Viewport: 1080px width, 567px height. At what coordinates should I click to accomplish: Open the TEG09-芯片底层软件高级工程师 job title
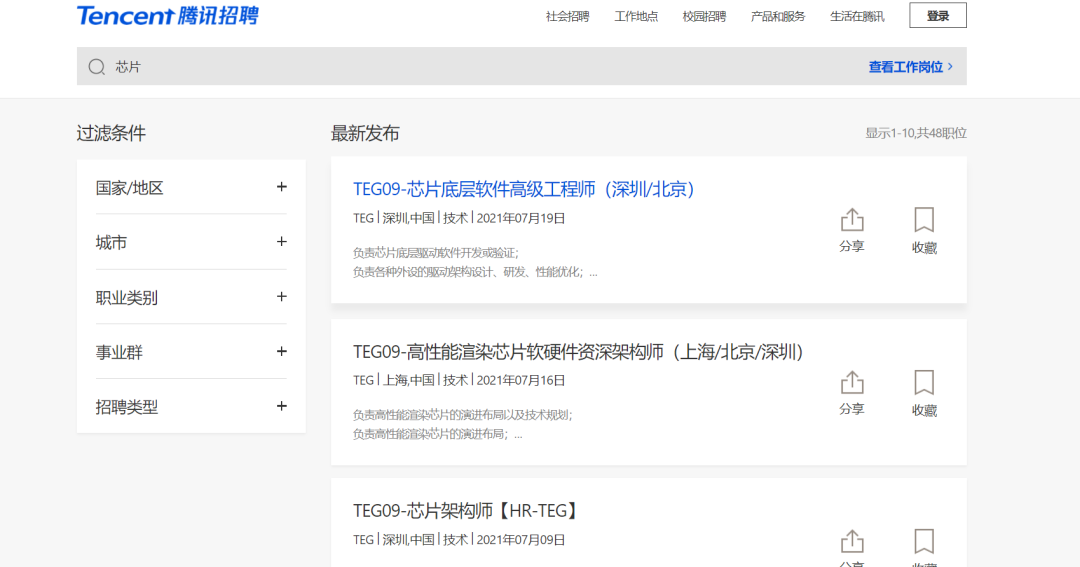(523, 189)
